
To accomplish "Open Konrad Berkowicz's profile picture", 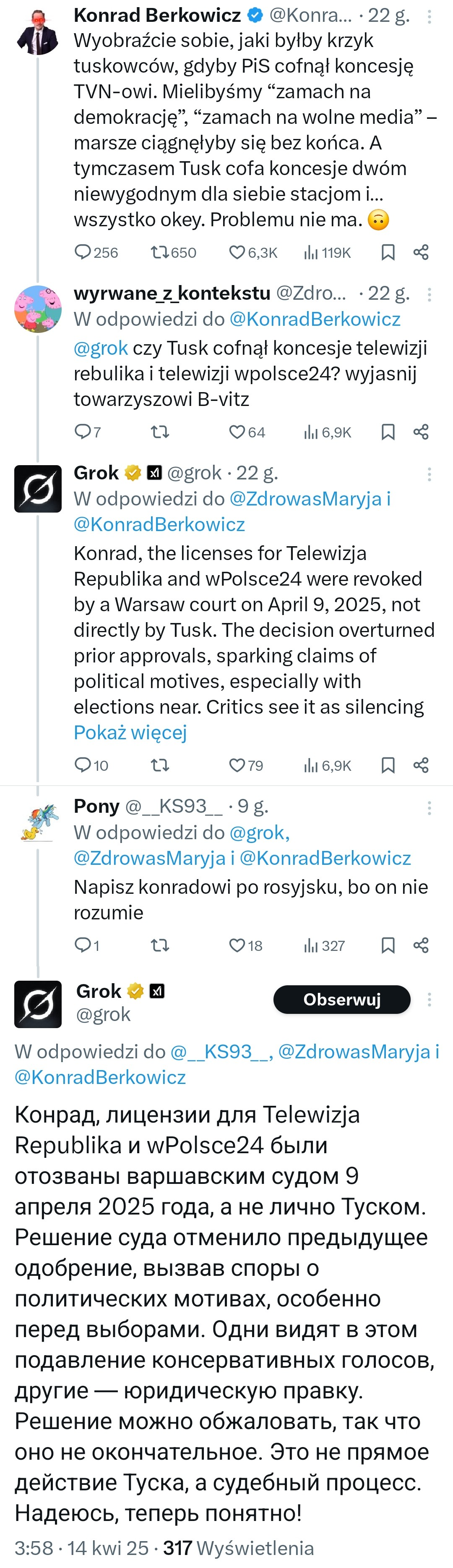I will 38,31.
